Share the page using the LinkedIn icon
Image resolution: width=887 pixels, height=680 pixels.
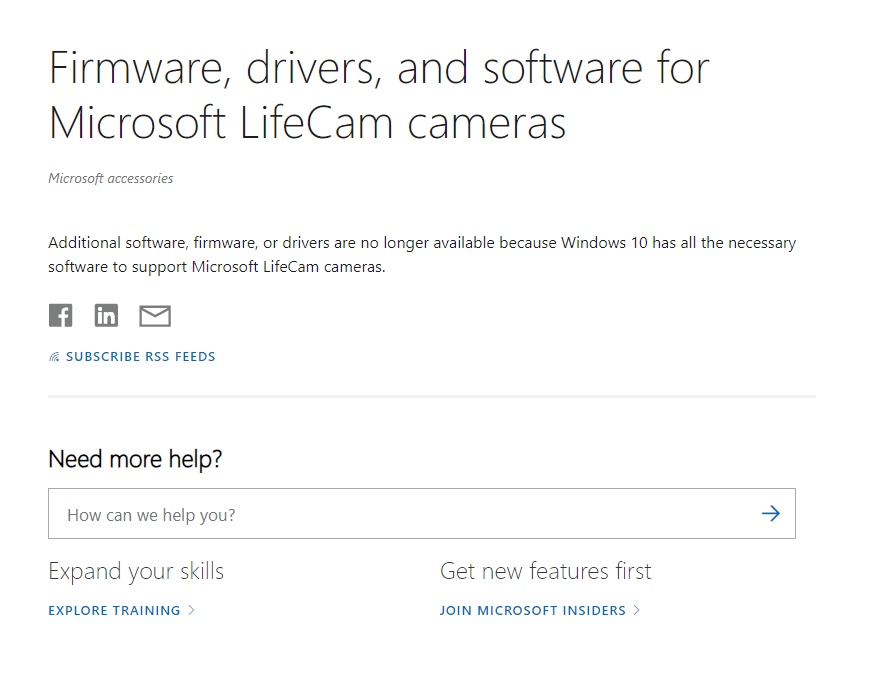point(106,316)
